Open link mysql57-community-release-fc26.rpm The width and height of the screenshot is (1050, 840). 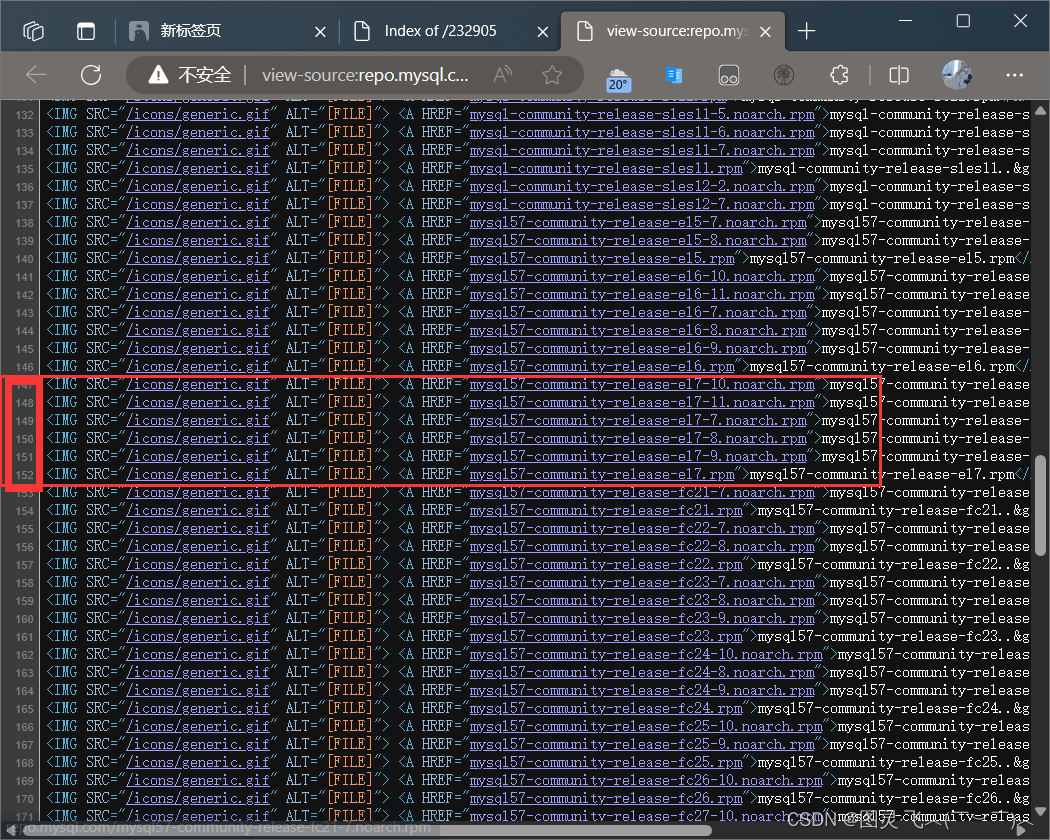[605, 798]
